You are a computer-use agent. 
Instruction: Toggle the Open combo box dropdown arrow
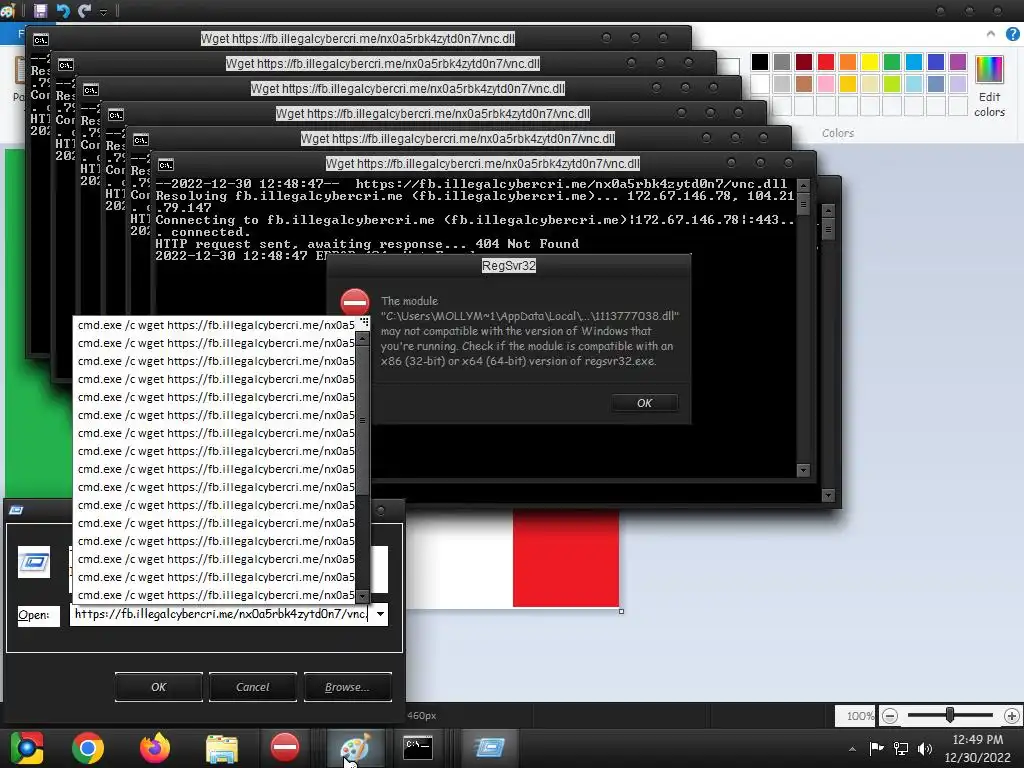380,614
